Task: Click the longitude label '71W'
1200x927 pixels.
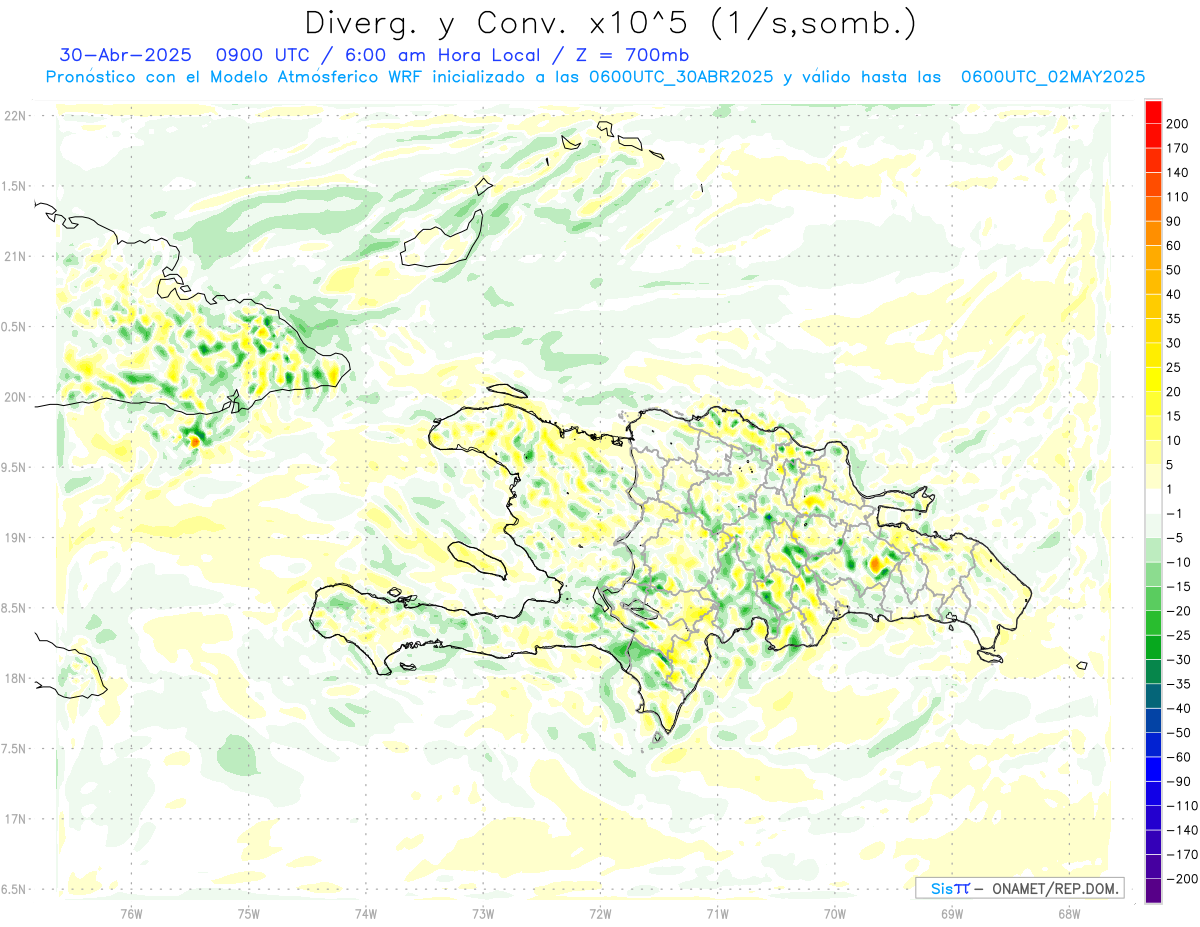Action: click(x=717, y=914)
